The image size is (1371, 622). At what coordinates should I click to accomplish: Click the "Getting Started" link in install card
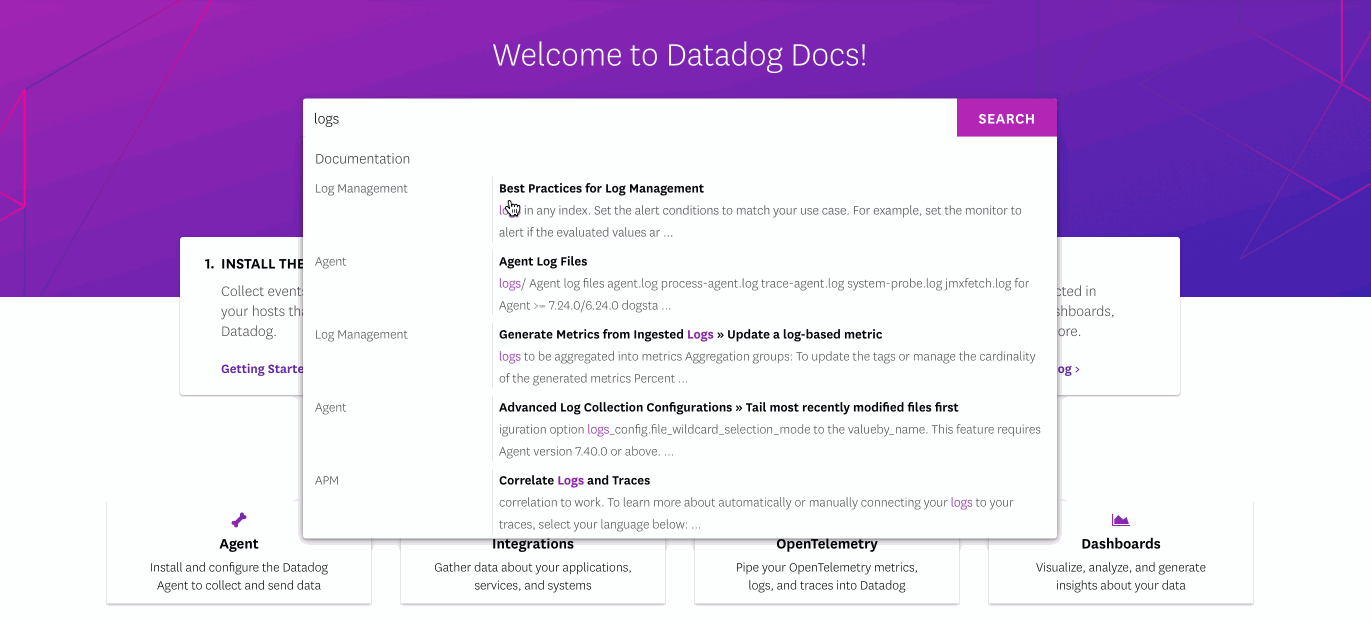coord(262,369)
